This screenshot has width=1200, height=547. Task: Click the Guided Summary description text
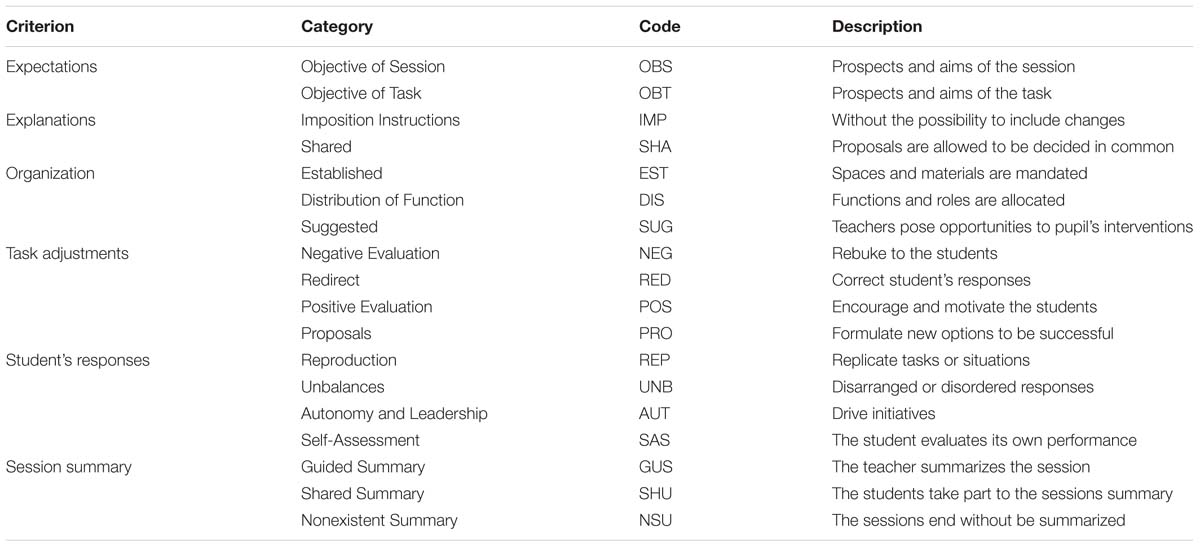(961, 467)
